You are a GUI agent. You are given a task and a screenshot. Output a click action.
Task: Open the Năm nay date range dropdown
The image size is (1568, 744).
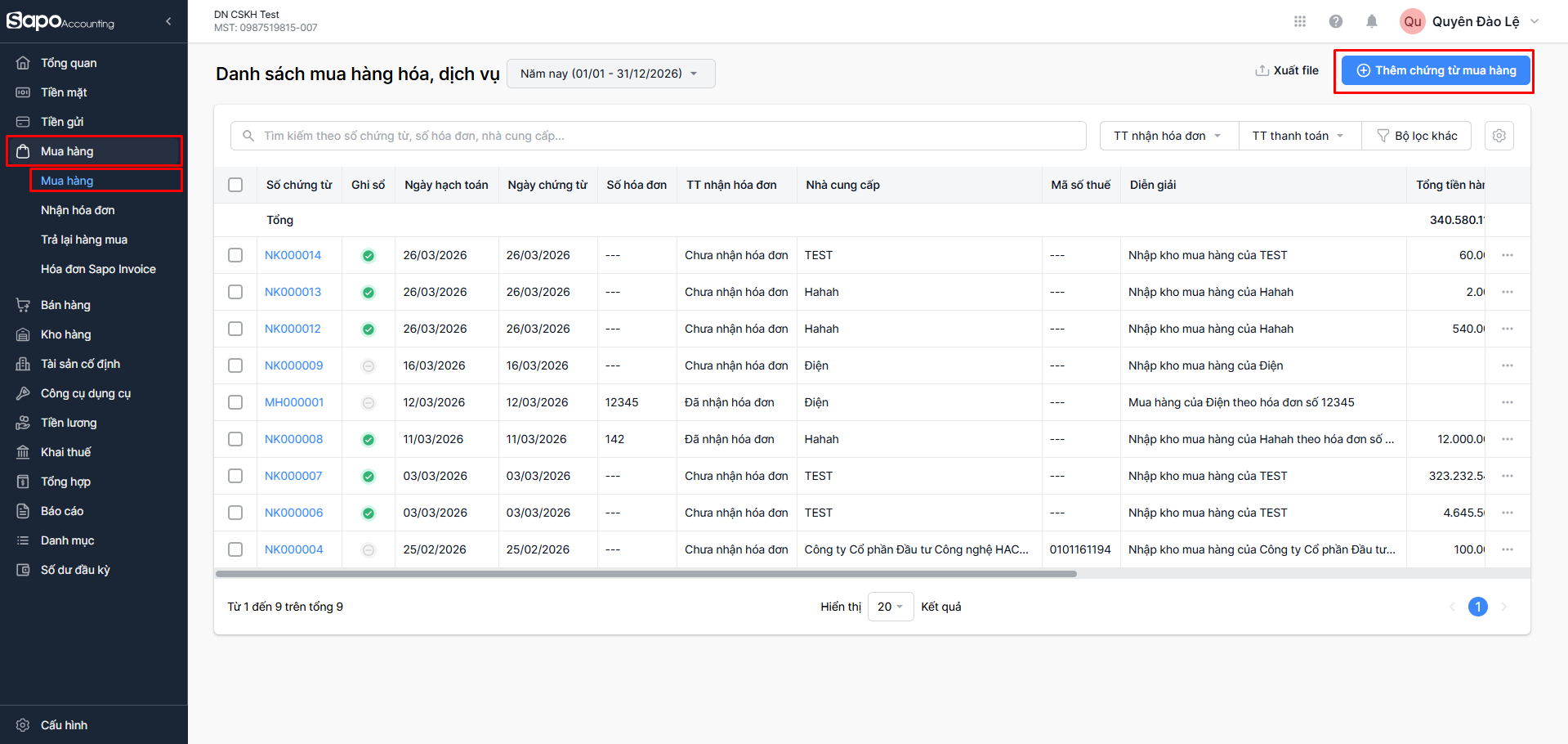611,74
